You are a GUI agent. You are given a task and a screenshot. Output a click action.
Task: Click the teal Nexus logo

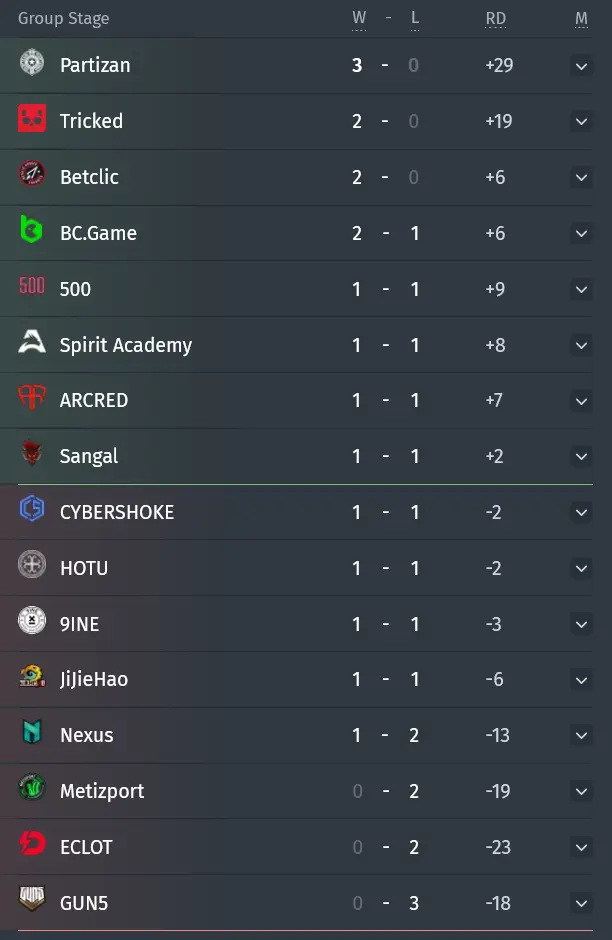click(32, 732)
